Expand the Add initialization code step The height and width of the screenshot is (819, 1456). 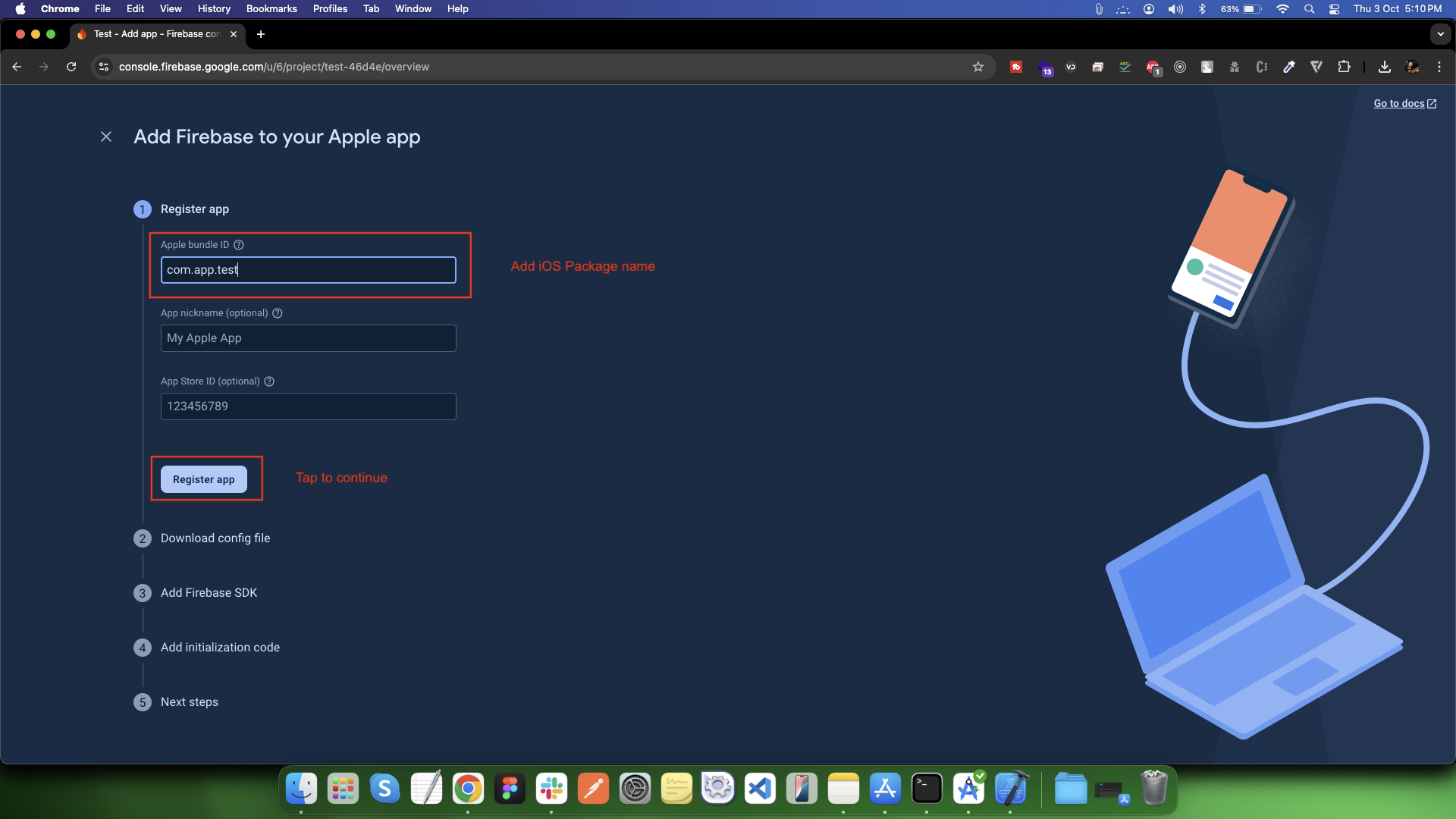click(219, 647)
